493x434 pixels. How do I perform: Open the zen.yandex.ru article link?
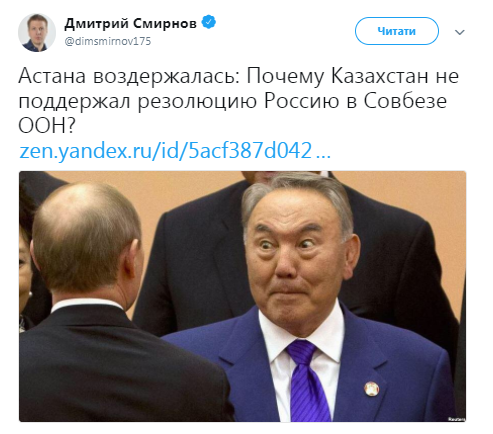click(x=175, y=151)
